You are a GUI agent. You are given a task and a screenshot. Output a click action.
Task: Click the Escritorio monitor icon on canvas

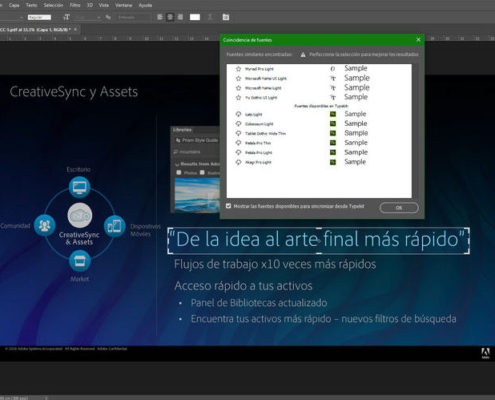79,187
